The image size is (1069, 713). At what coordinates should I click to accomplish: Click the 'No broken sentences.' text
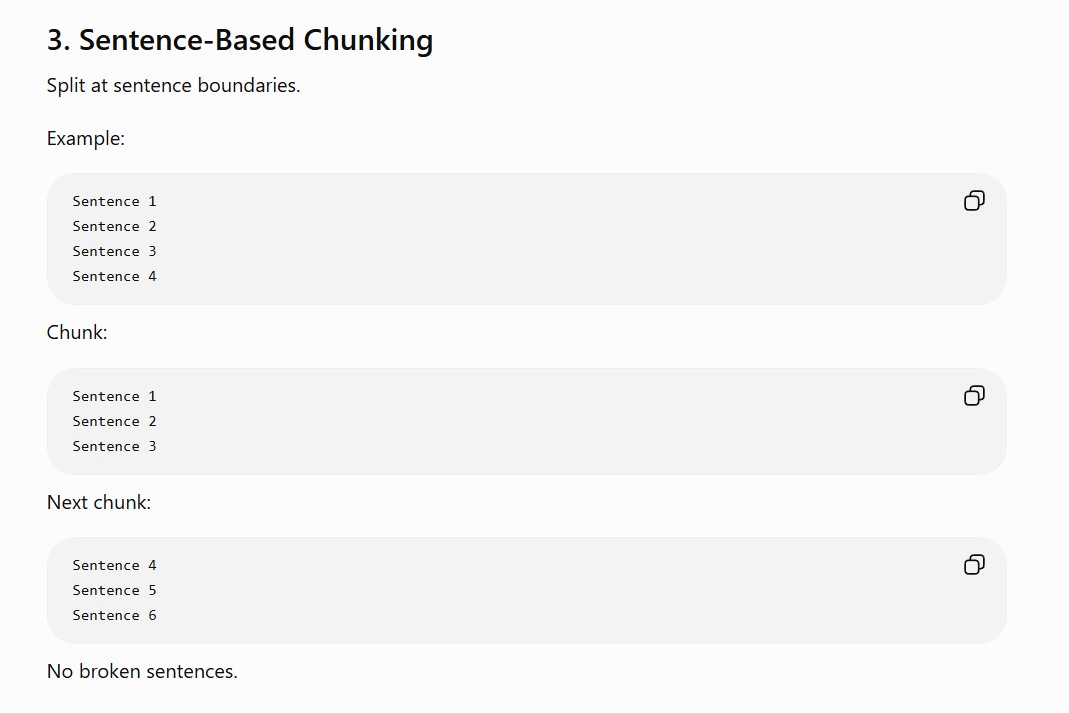pos(142,671)
